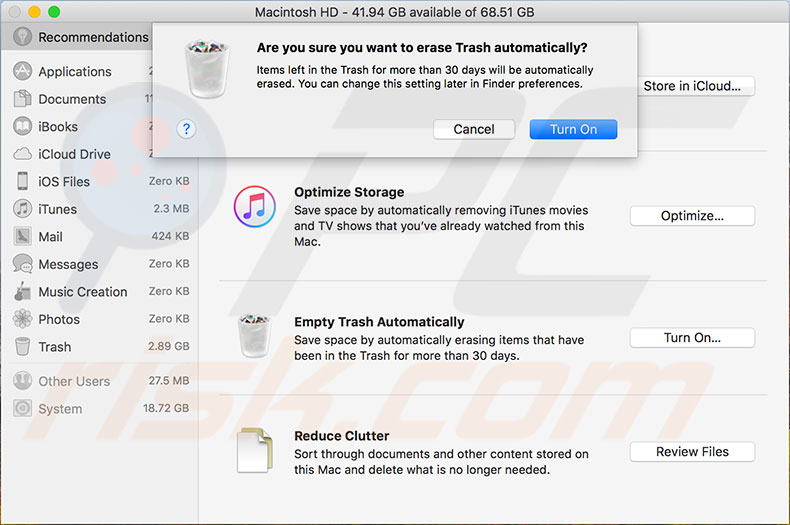Click Other Users size 27.5 MB
The image size is (790, 525).
coord(169,380)
